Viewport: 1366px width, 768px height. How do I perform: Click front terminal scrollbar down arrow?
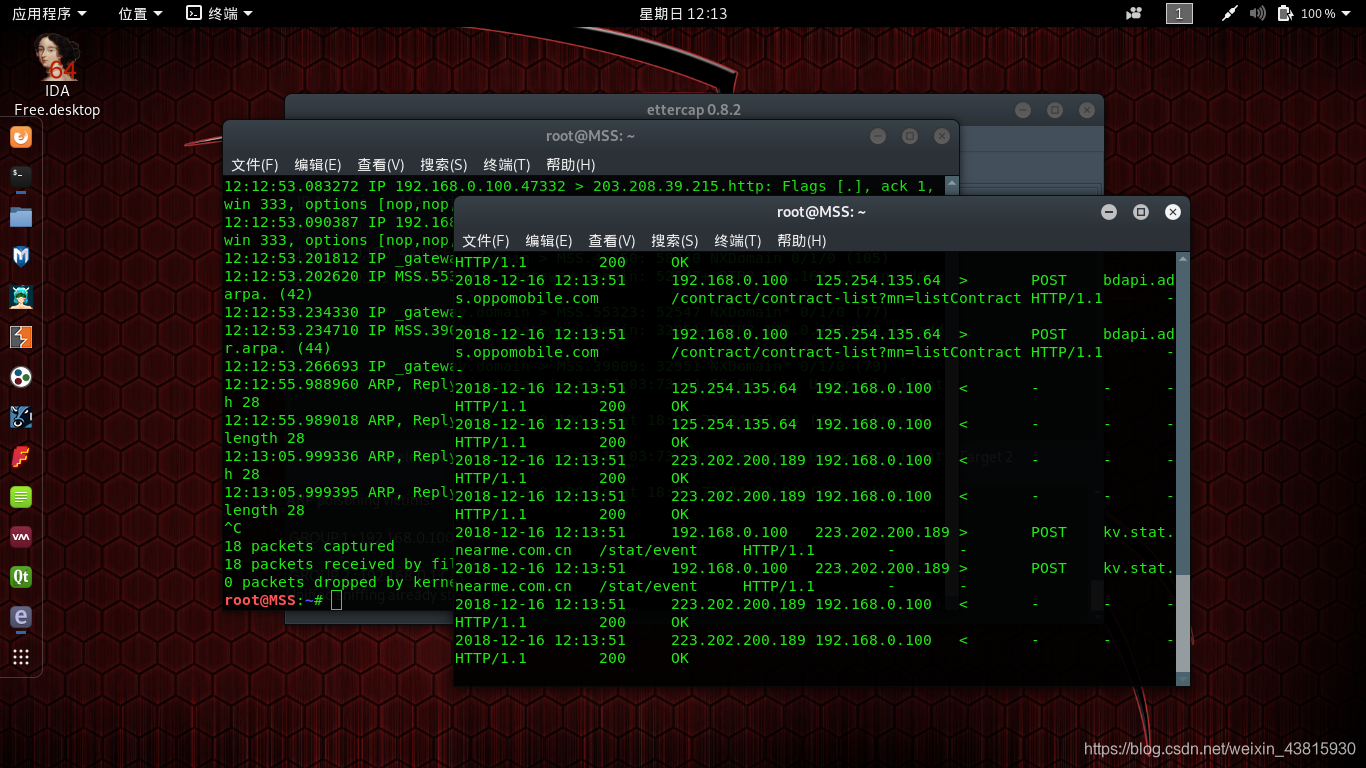pyautogui.click(x=1183, y=679)
